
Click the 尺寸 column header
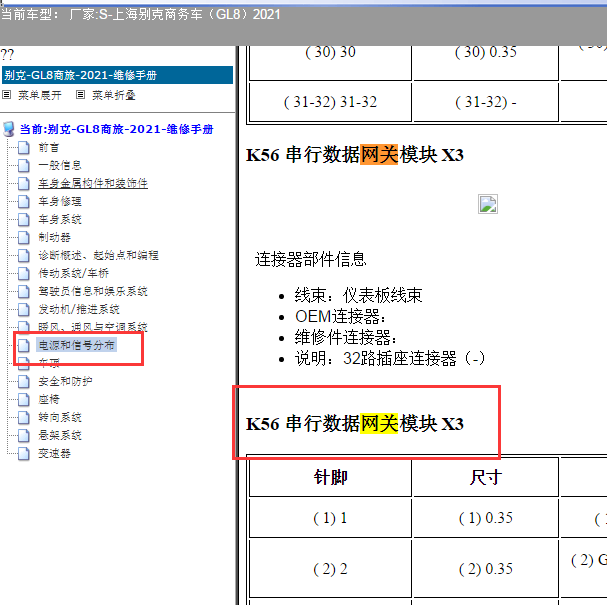[486, 477]
